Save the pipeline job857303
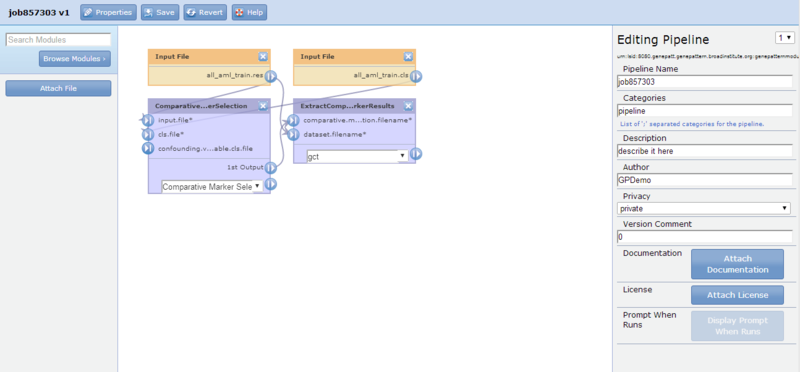This screenshot has height=372, width=800. (x=160, y=12)
